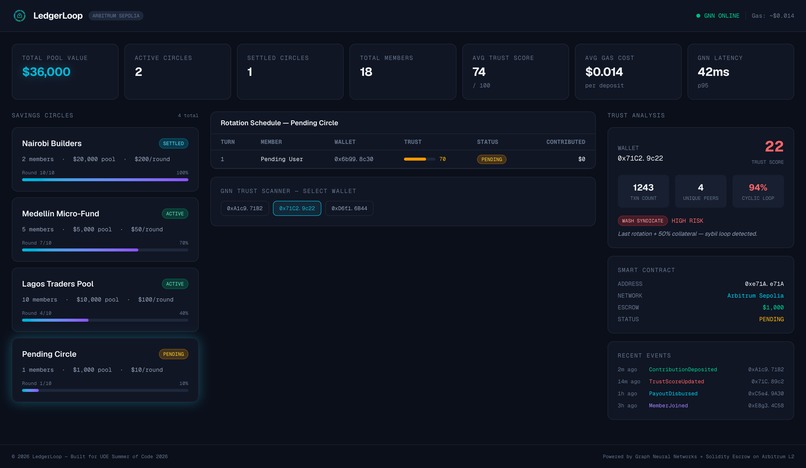The width and height of the screenshot is (806, 468).
Task: Click Lagos Traders Pool round 4/10 progress bar
Action: (x=105, y=320)
